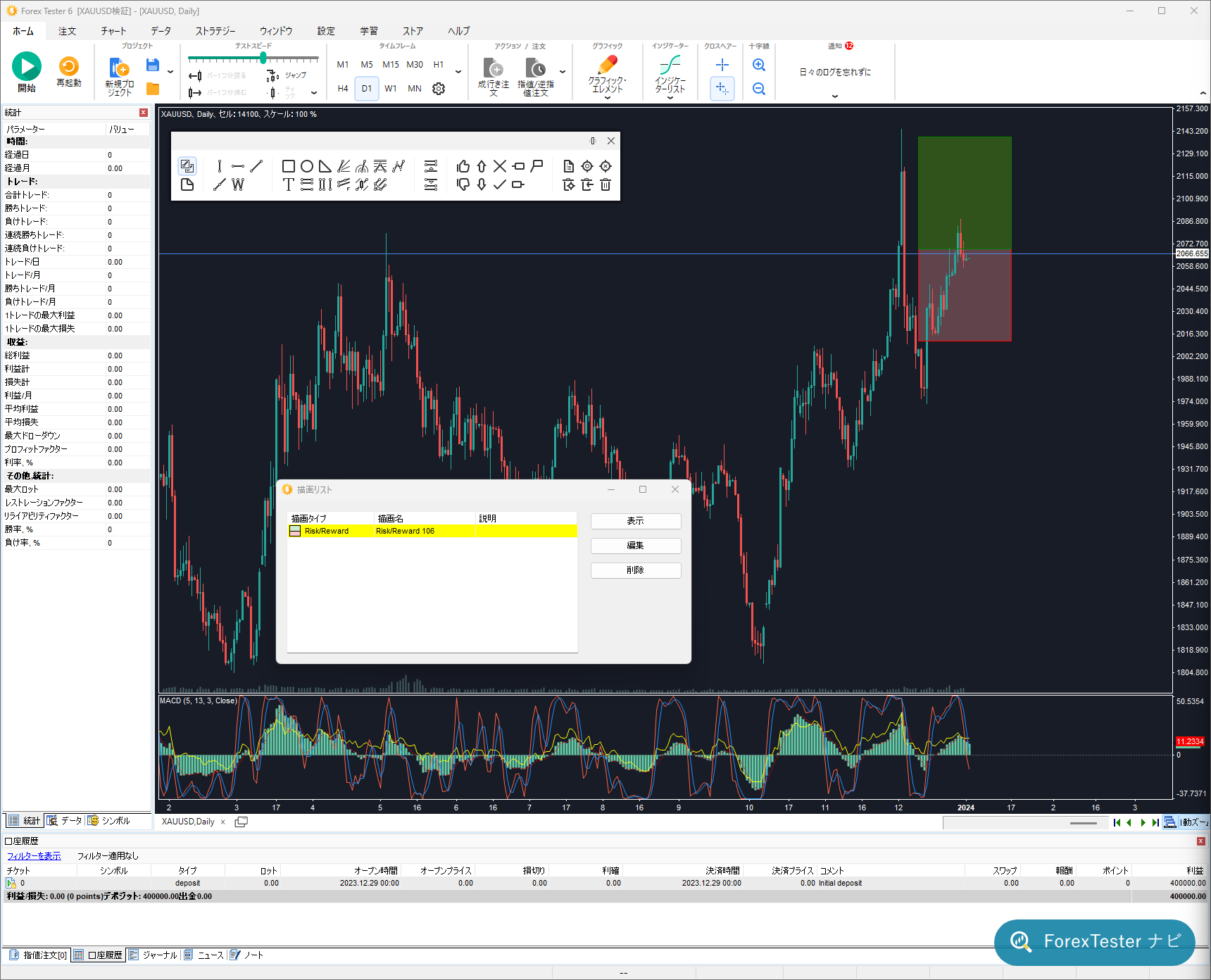1211x980 pixels.
Task: Switch to the ニュース bottom tab
Action: click(204, 955)
